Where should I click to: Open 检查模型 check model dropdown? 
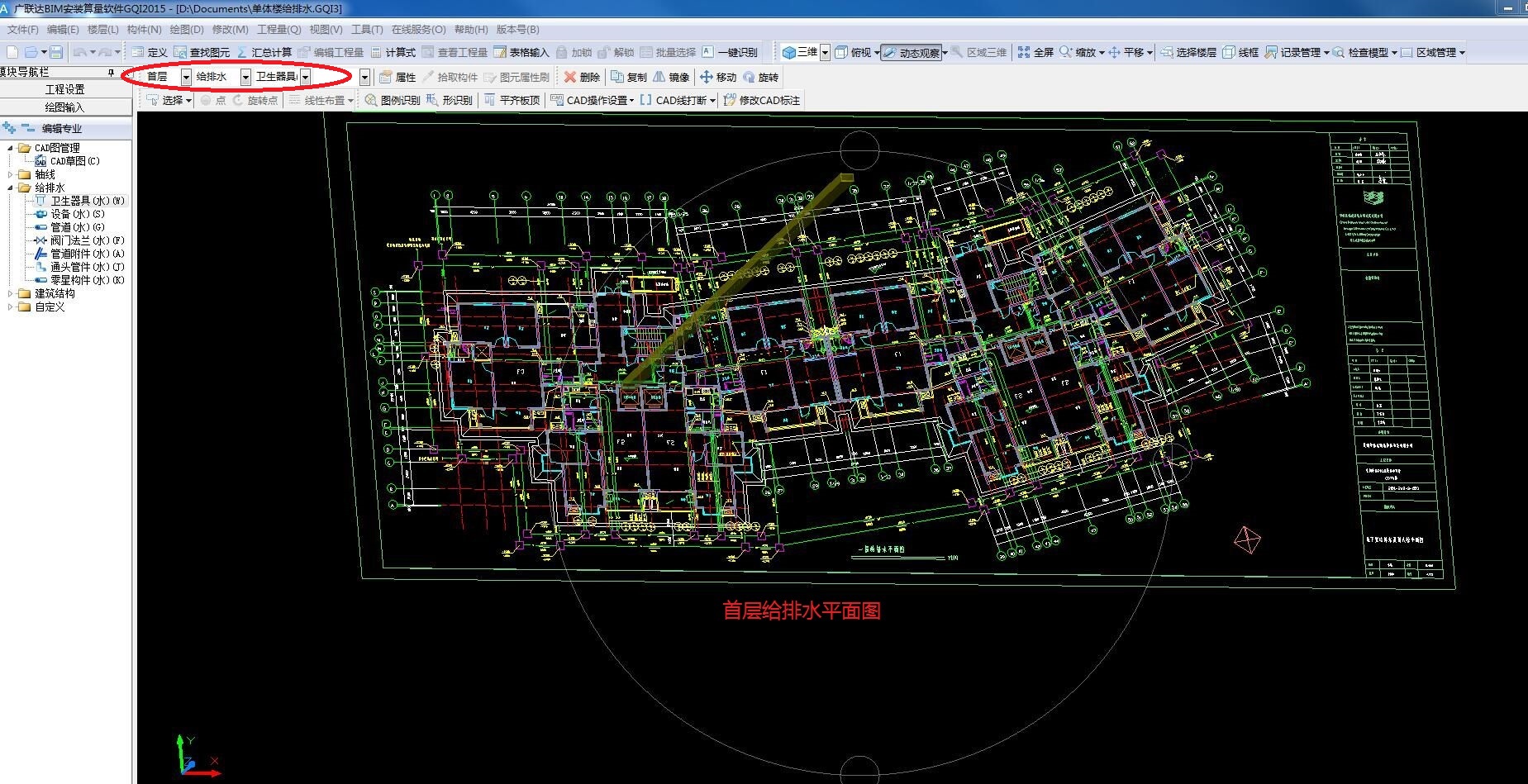[x=1394, y=52]
